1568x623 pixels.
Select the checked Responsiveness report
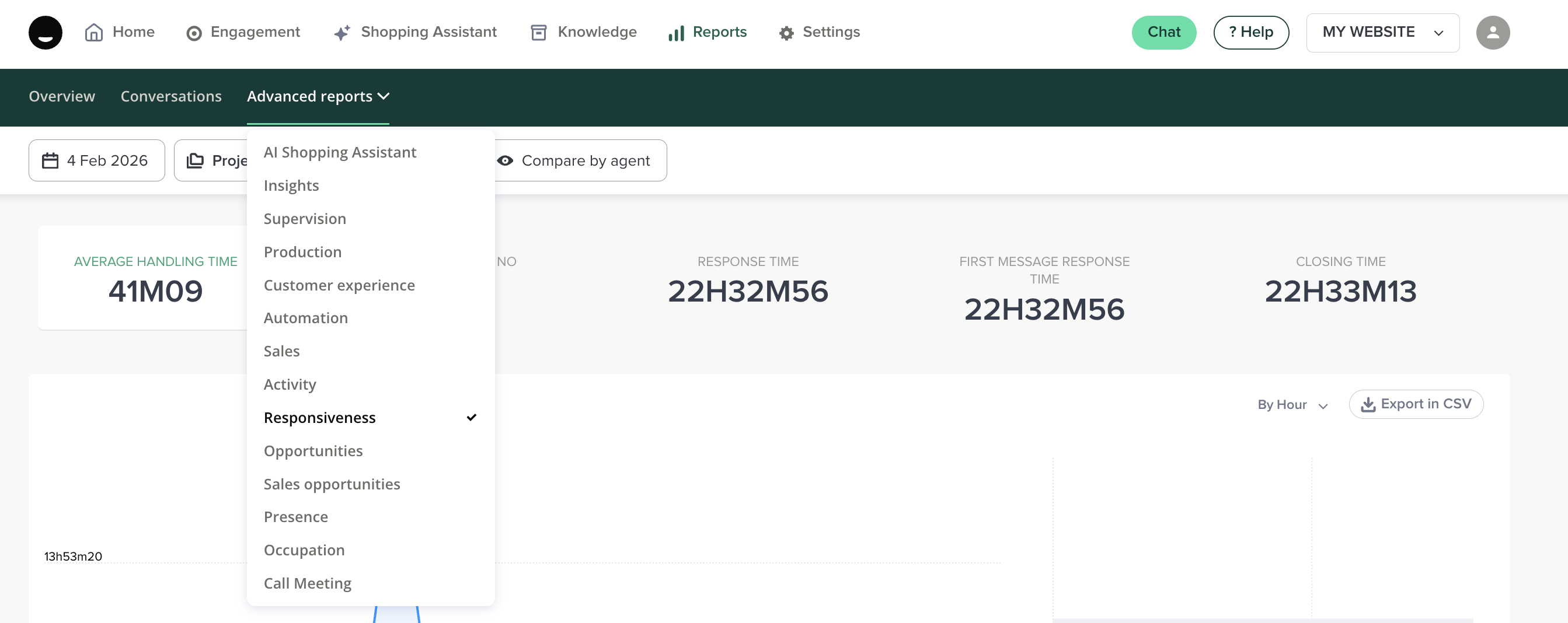(319, 418)
